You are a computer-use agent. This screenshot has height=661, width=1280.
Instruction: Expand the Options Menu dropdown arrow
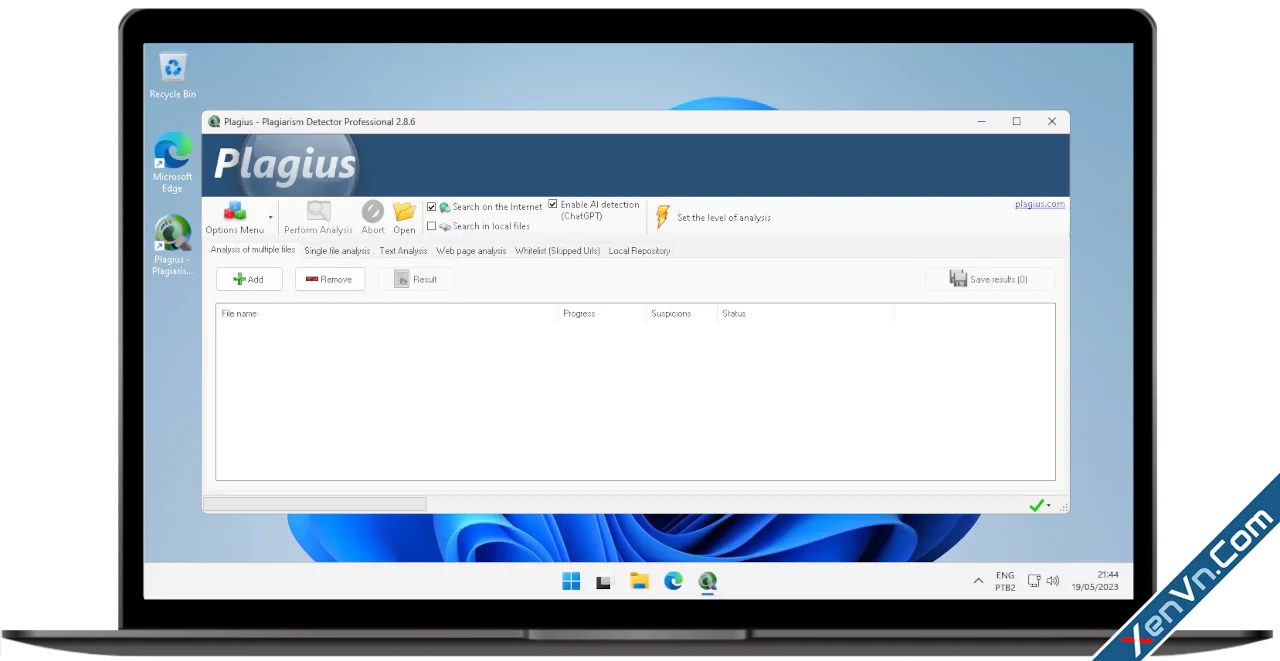tap(270, 218)
